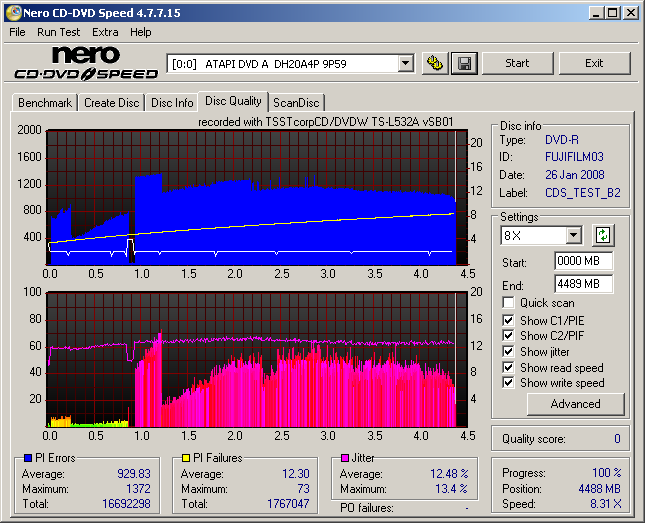Open the Advanced settings button

[x=575, y=404]
